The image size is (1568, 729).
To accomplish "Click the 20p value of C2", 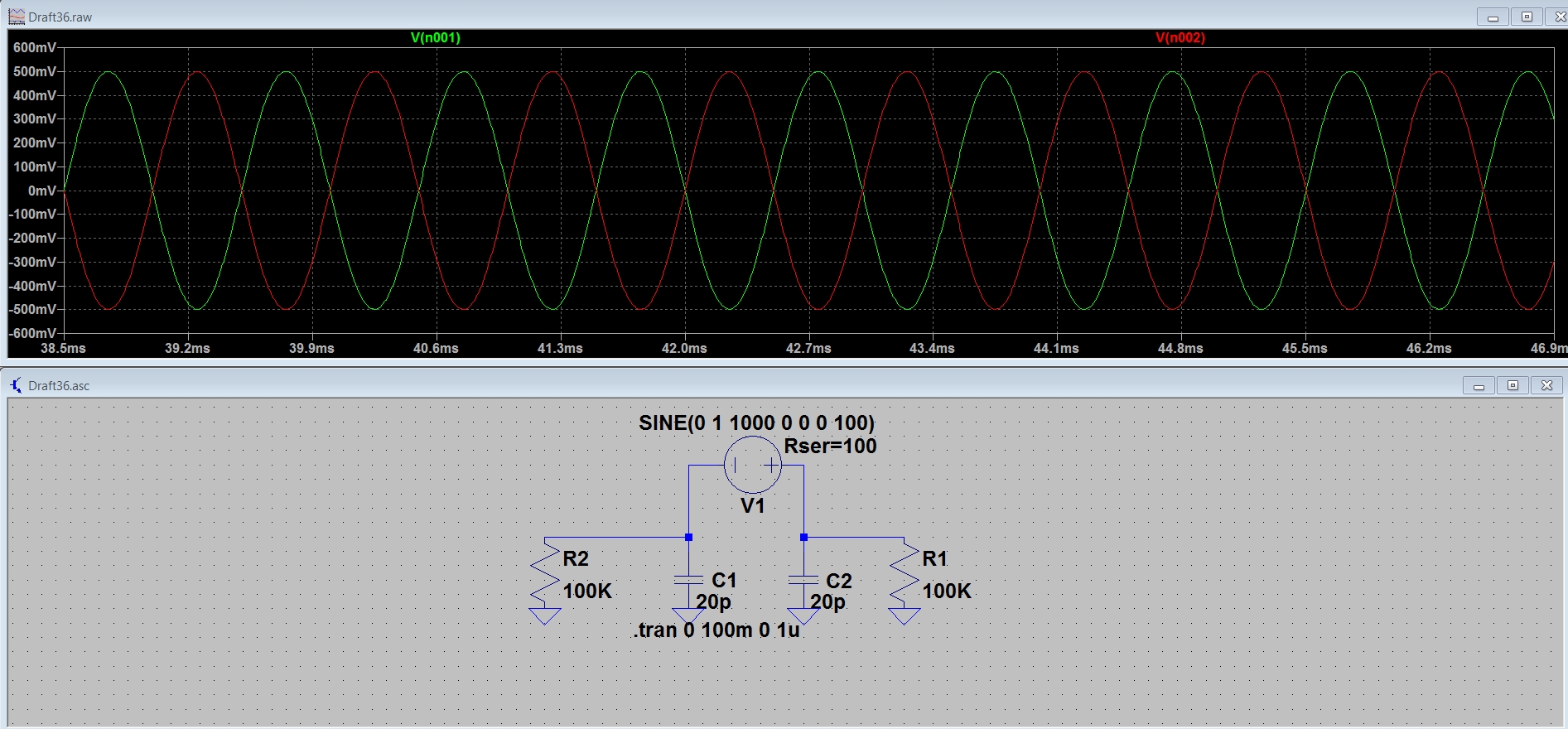I will pyautogui.click(x=827, y=602).
